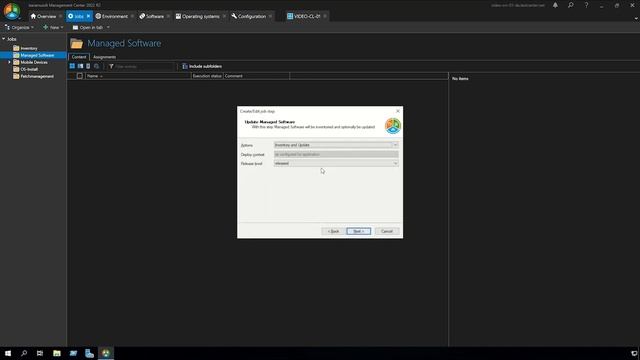Open the baramundi logo application menu
The height and width of the screenshot is (360, 640).
12,11
